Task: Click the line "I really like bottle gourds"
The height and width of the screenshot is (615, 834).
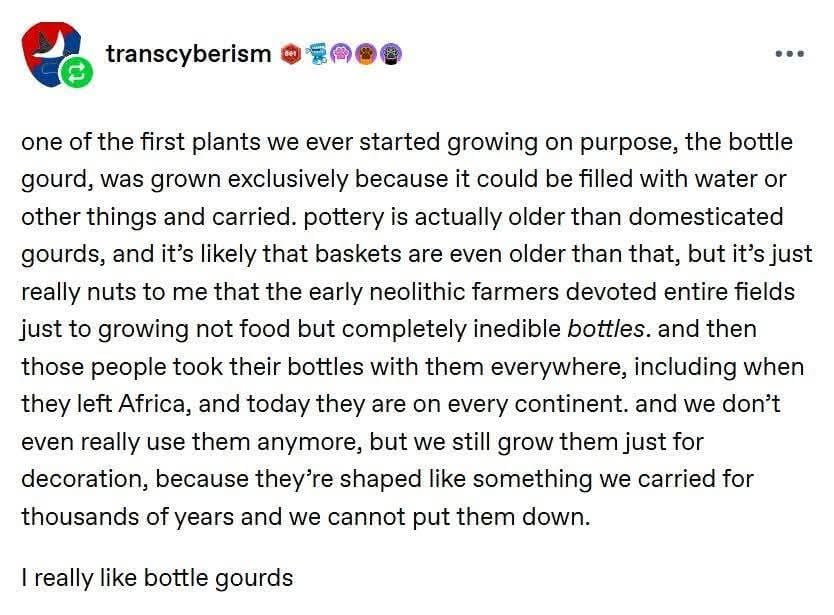Action: click(x=157, y=577)
